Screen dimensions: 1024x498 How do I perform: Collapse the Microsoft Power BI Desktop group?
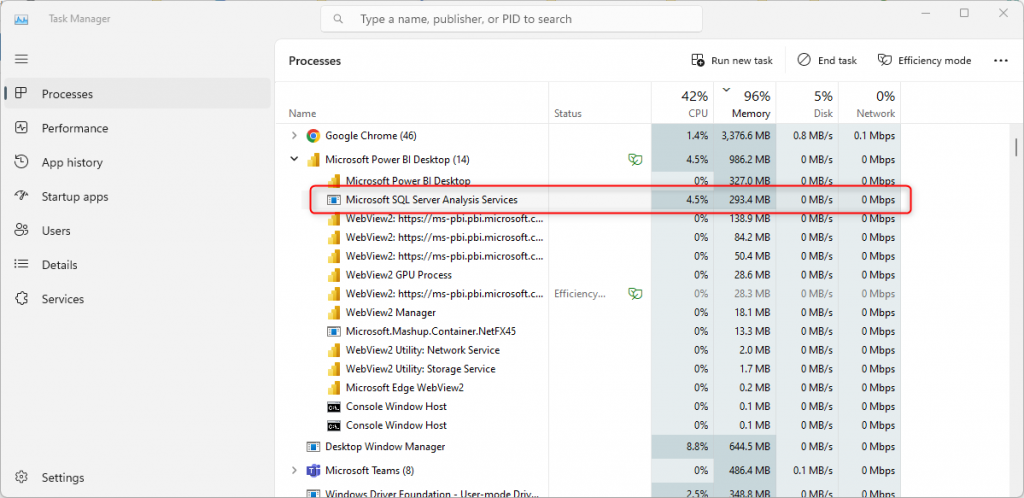coord(293,160)
